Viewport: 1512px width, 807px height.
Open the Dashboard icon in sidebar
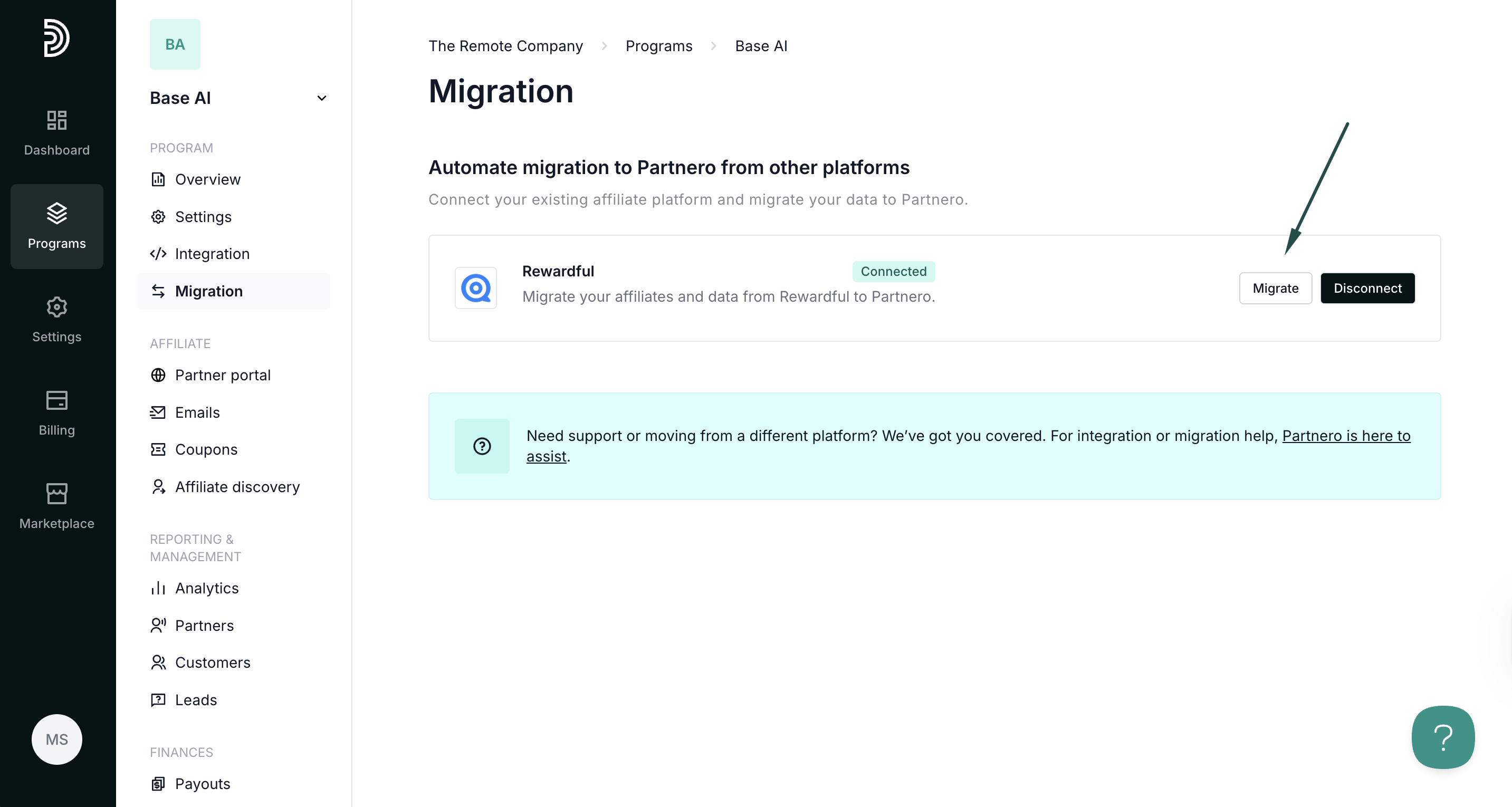point(56,120)
